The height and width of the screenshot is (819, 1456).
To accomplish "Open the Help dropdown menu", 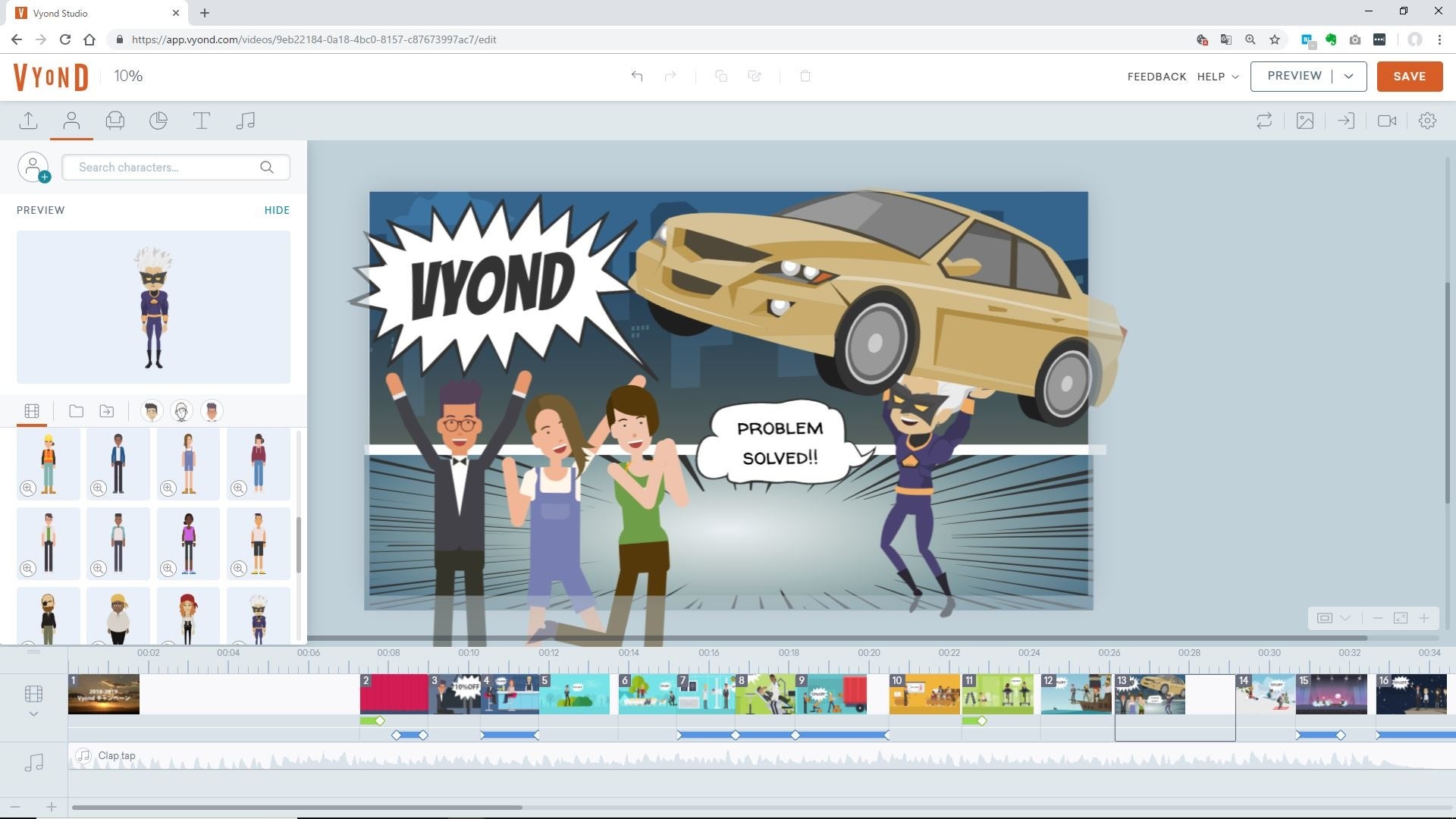I will pyautogui.click(x=1217, y=77).
